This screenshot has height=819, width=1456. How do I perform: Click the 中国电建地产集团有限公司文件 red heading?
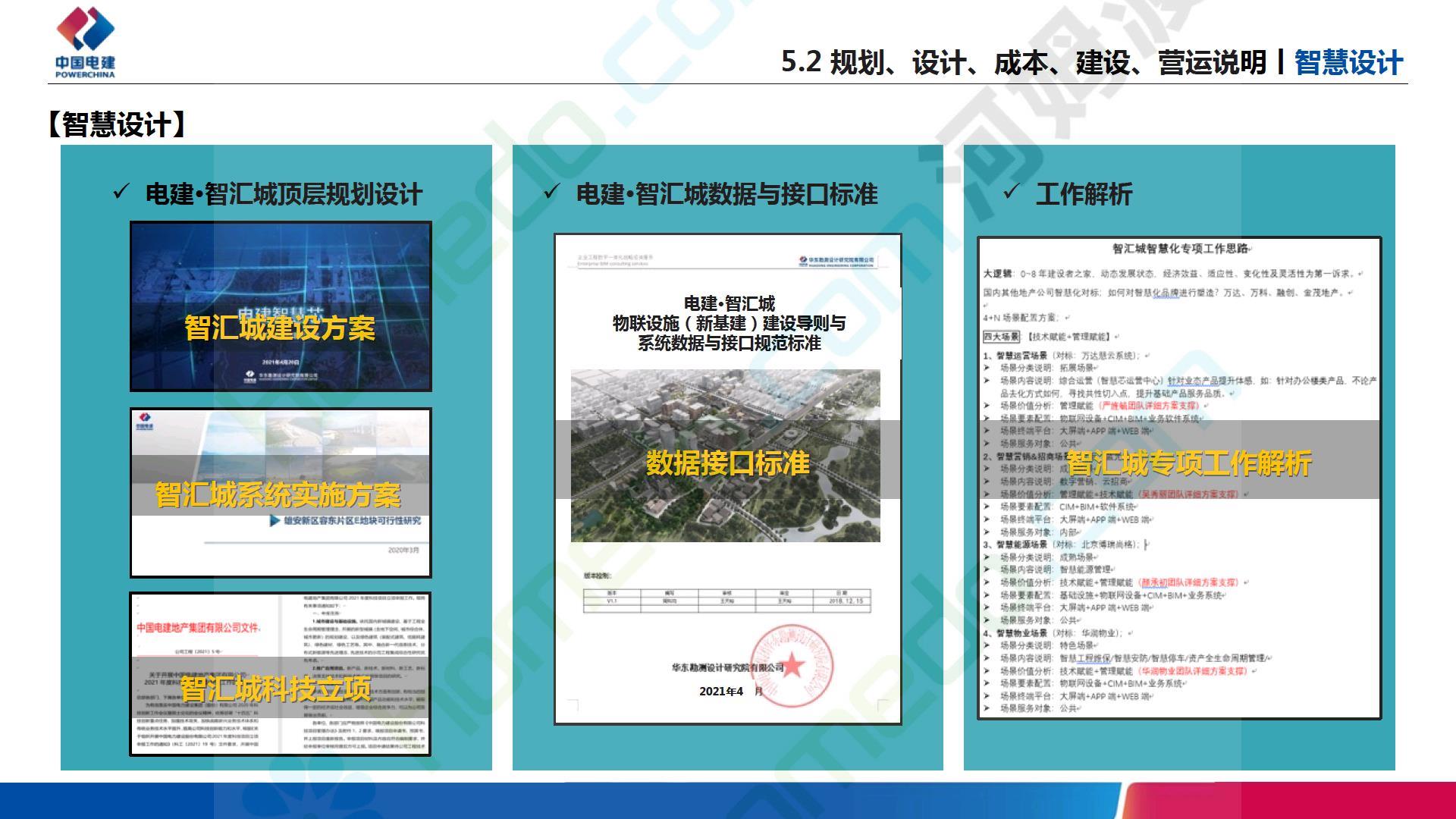pos(198,628)
